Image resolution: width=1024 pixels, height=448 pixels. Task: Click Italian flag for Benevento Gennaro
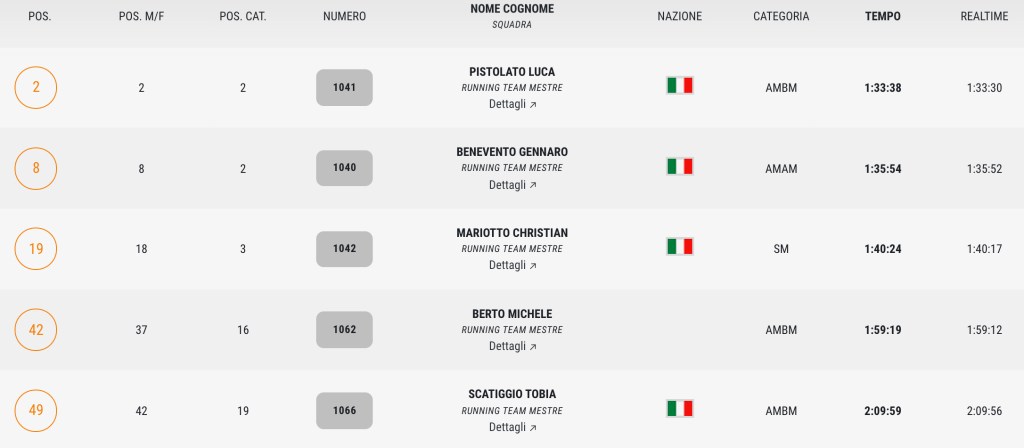click(x=680, y=166)
